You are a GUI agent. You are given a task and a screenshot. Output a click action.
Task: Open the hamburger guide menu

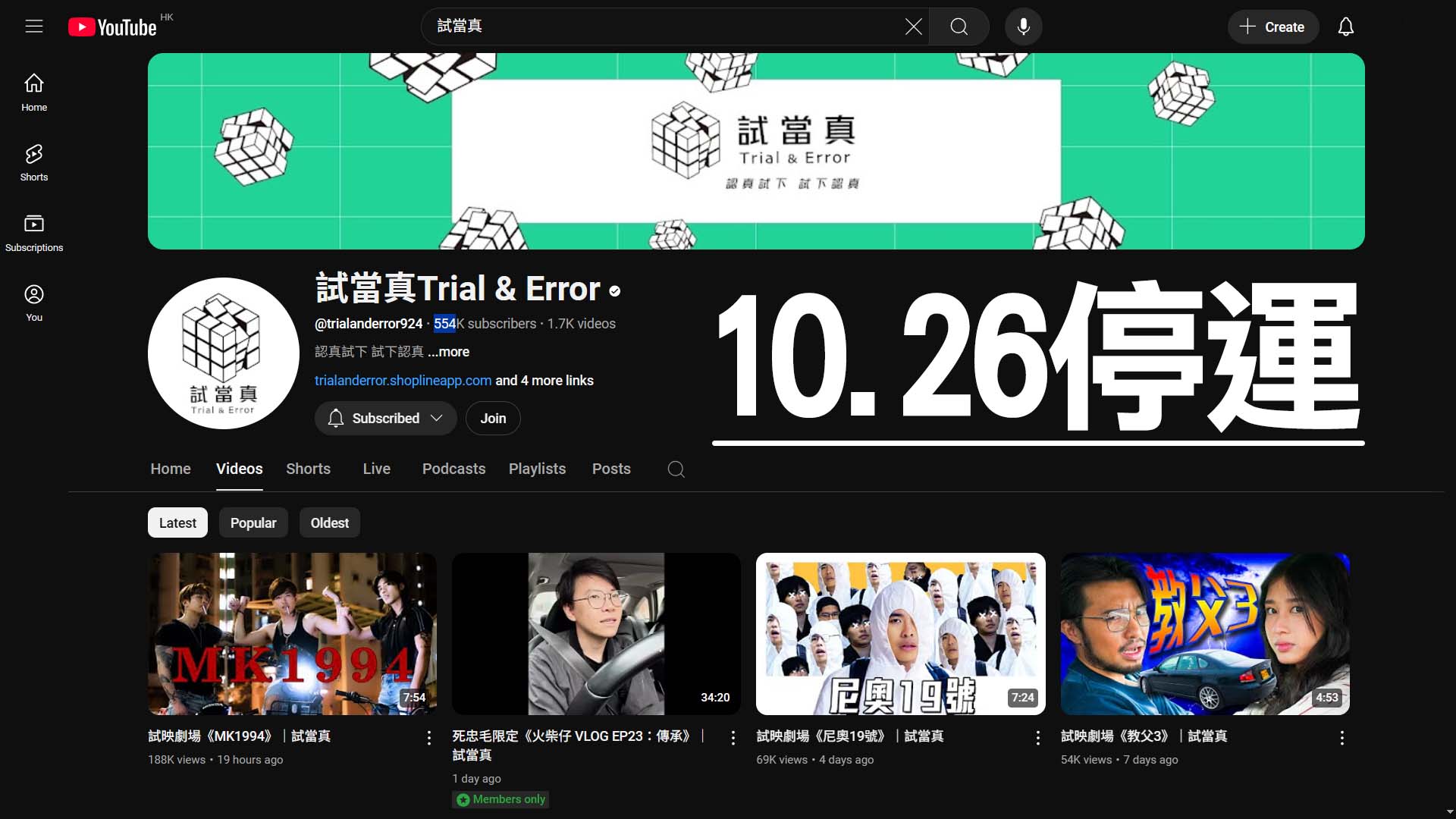point(34,27)
